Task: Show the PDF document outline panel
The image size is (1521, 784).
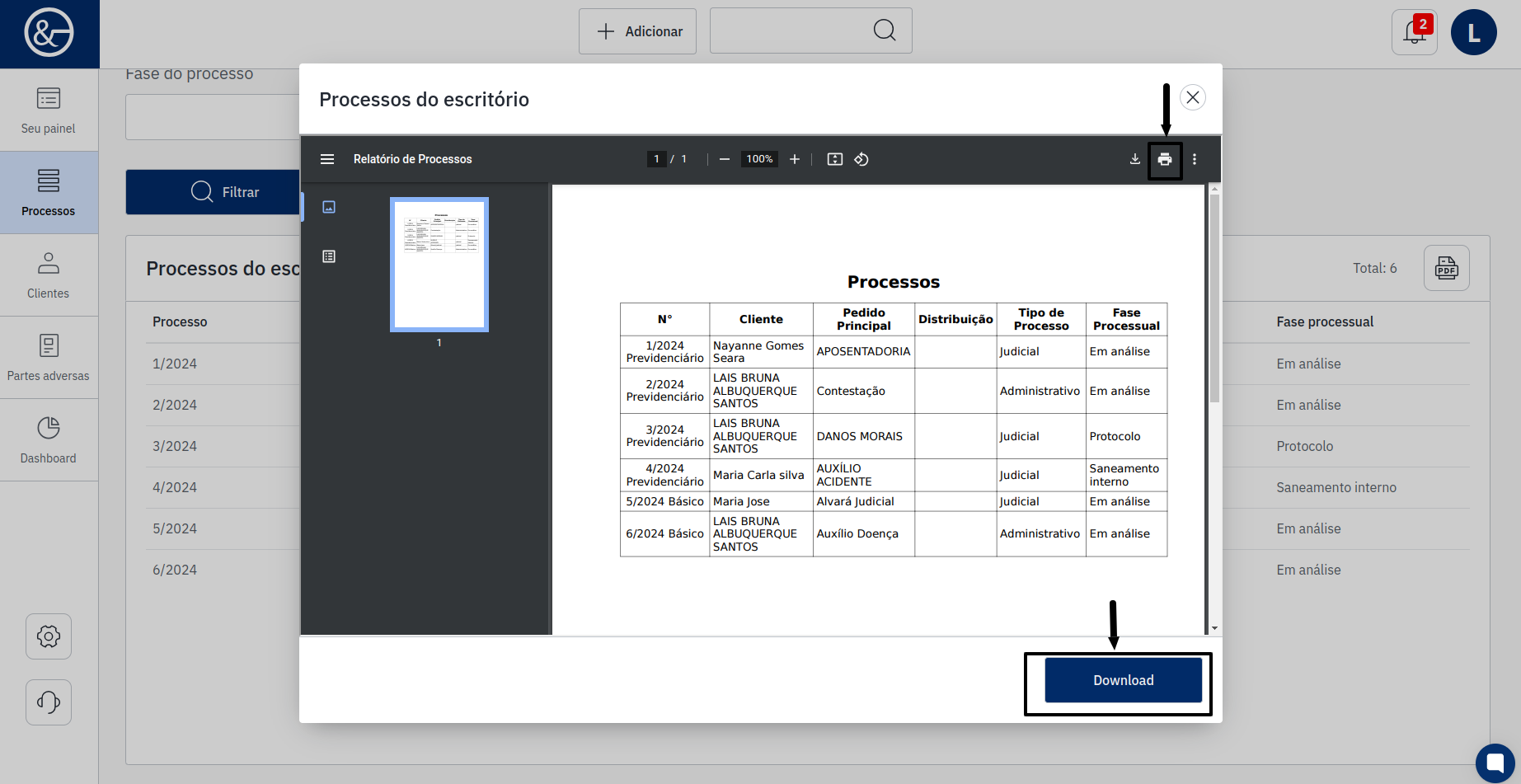Action: tap(329, 256)
